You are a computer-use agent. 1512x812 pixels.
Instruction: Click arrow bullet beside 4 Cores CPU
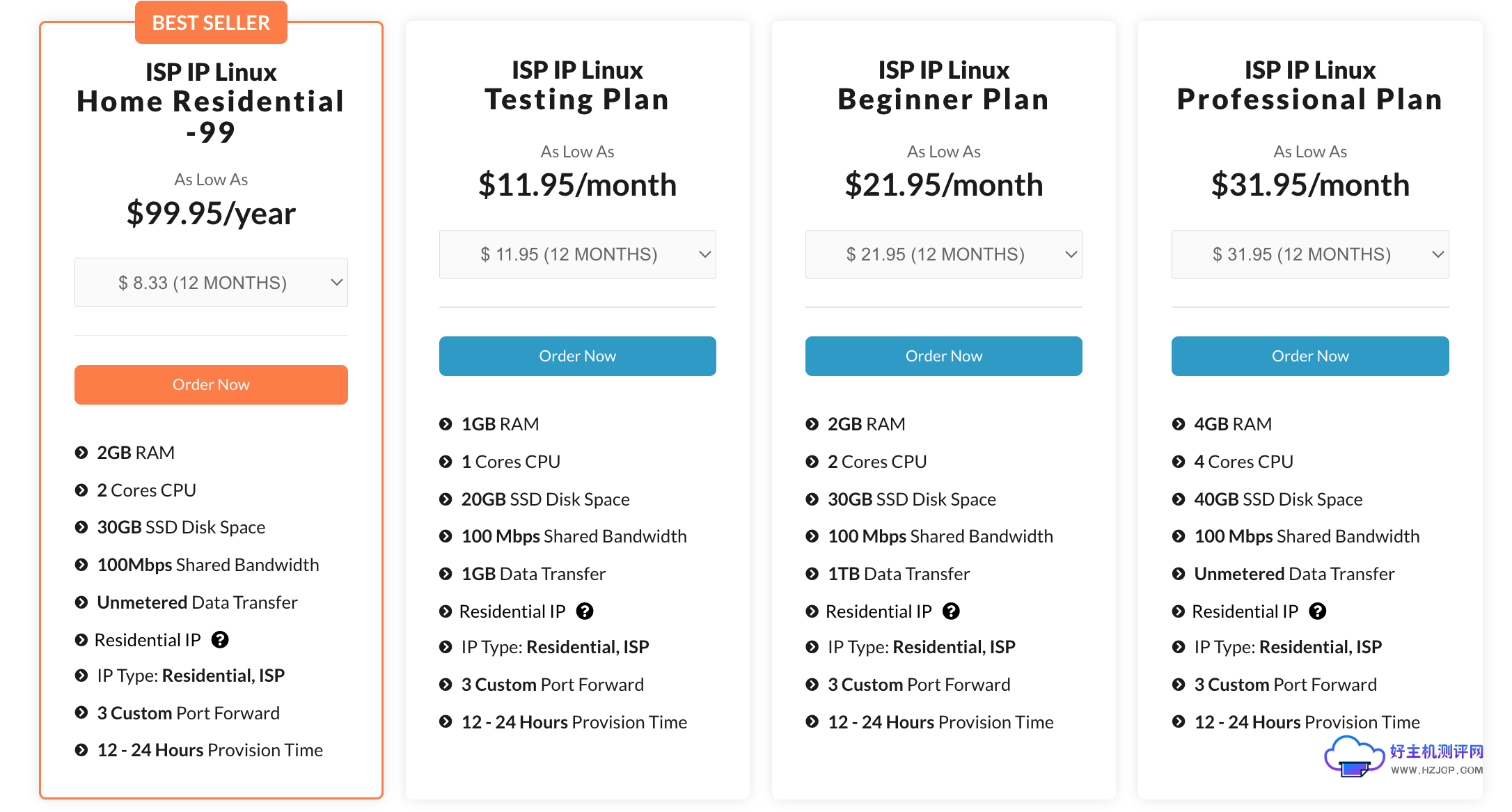(x=1178, y=462)
